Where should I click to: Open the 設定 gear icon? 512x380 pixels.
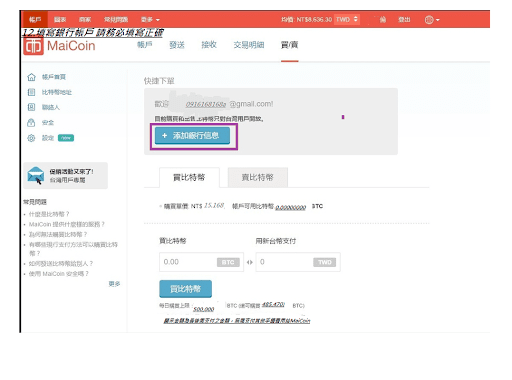pos(31,138)
